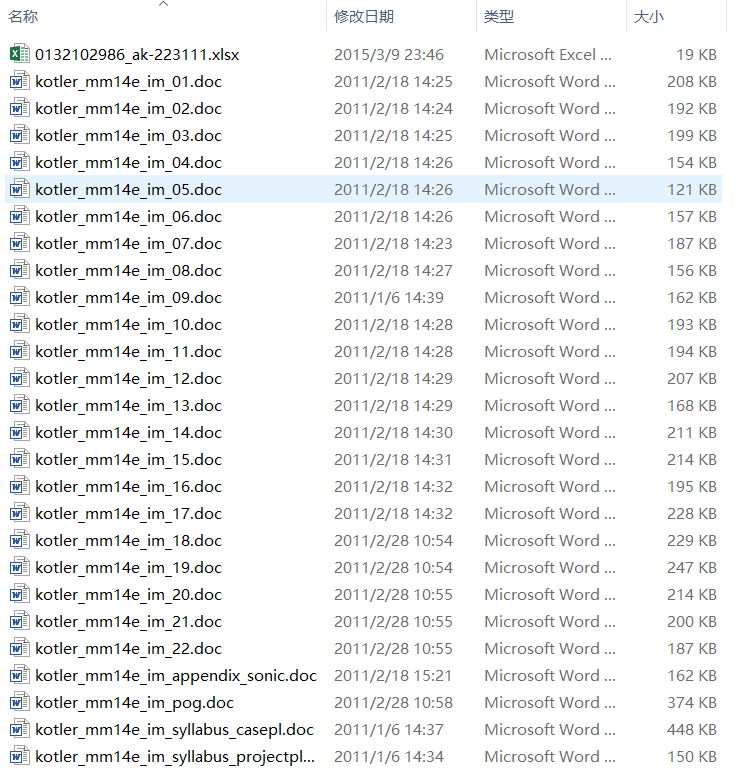Click the 247 KB size cell

pos(692,567)
